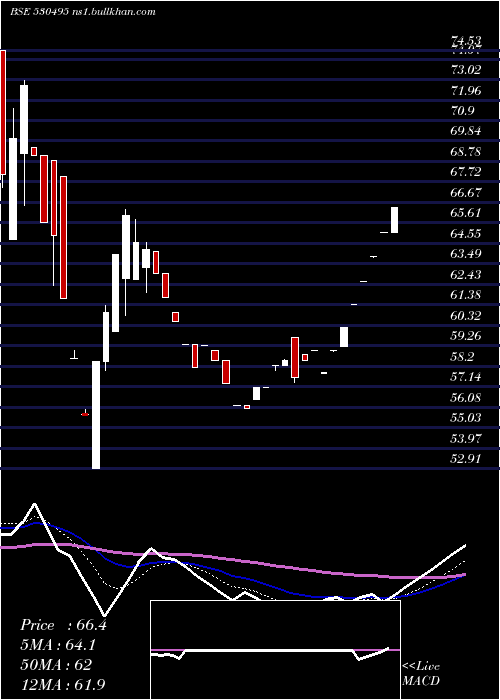This screenshot has height=700, width=500.
Task: Click the 5MA : 64.1 readout
Action: [58, 645]
